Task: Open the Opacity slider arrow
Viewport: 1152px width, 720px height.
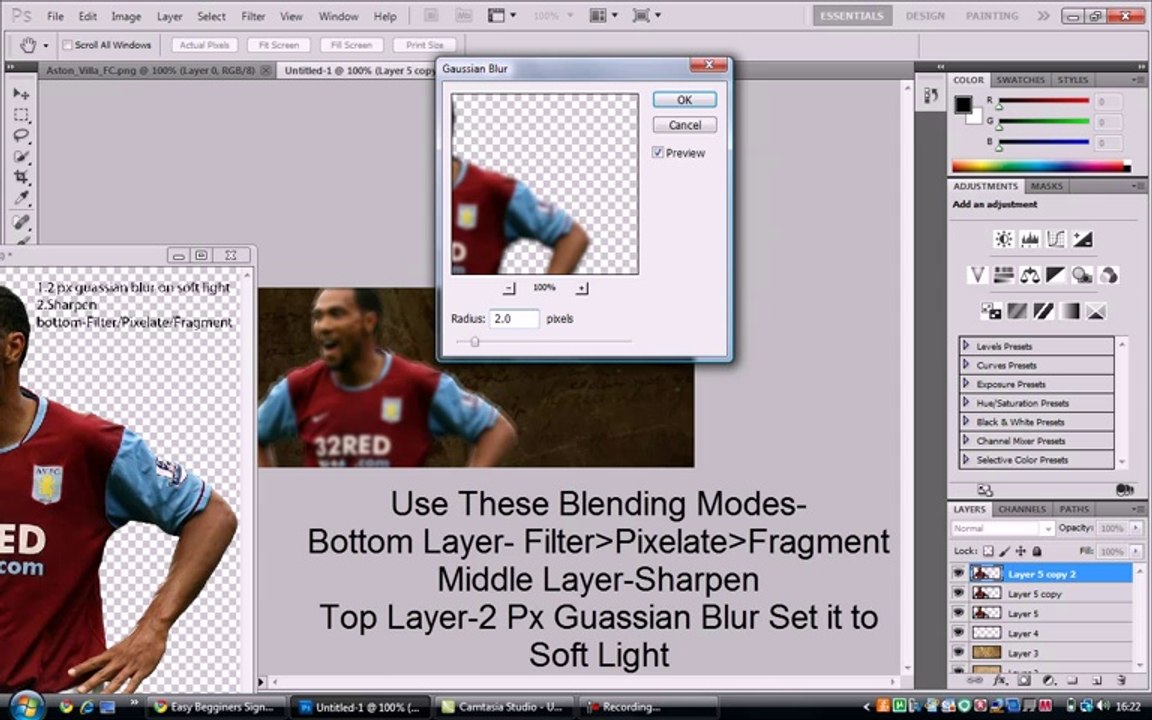Action: click(x=1136, y=528)
